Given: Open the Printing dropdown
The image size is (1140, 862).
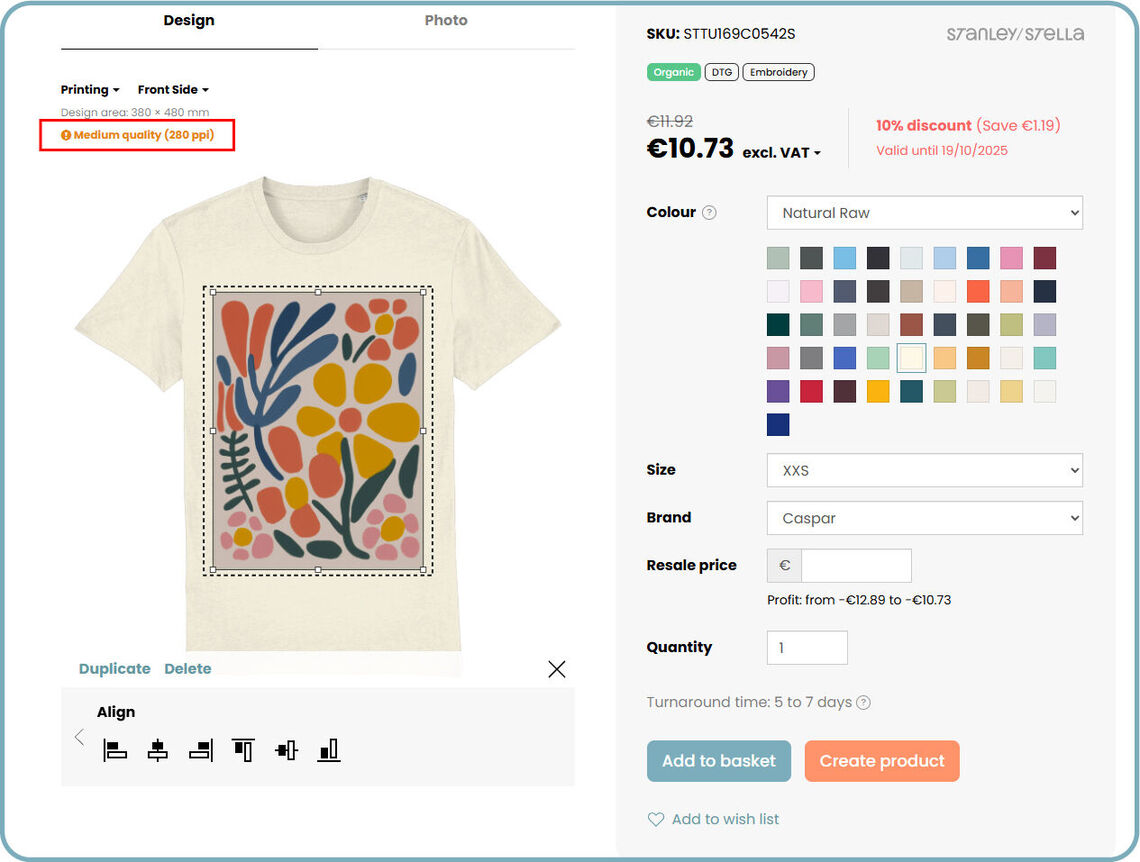Looking at the screenshot, I should pos(90,90).
